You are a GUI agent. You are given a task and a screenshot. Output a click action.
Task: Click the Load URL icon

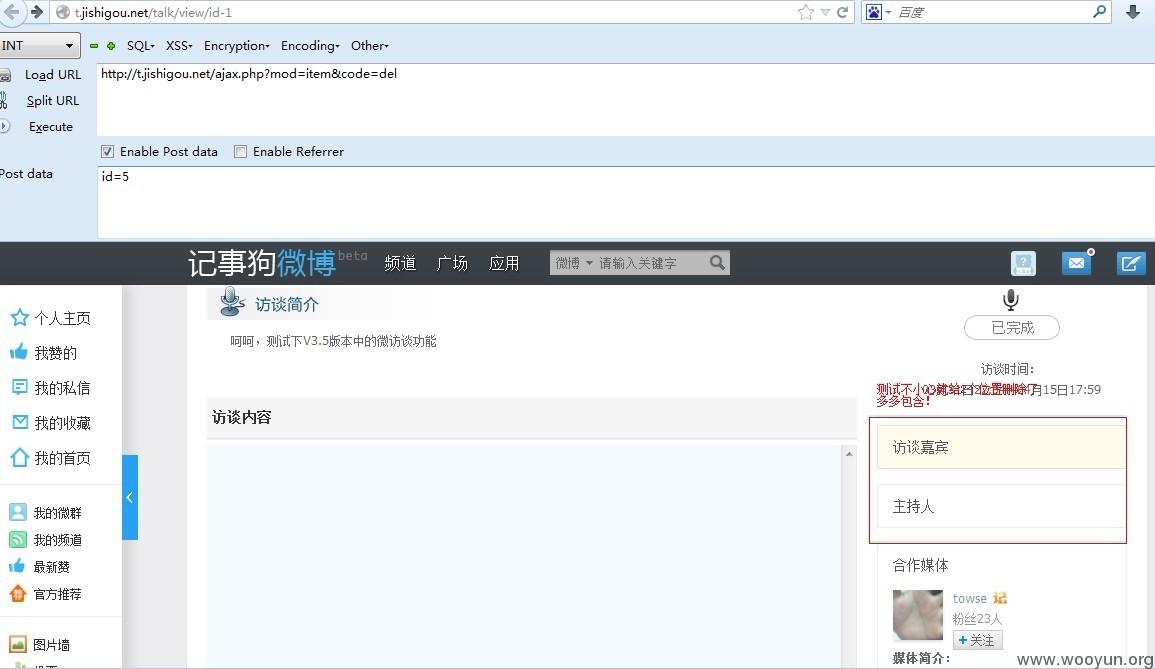point(5,75)
